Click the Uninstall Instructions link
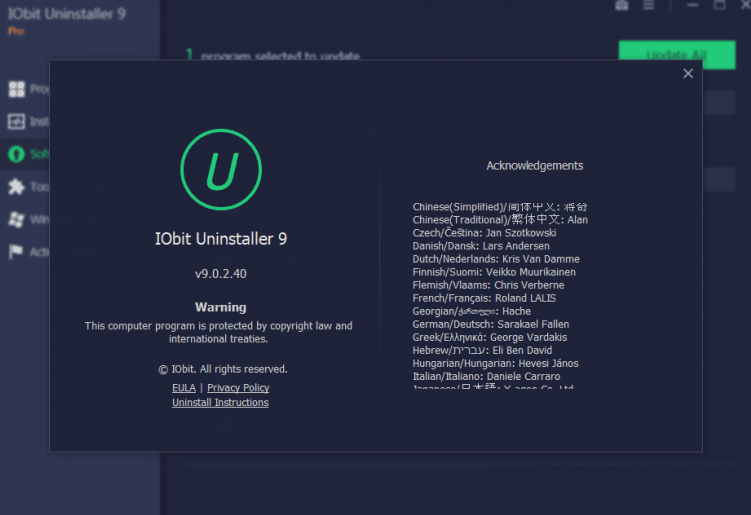751x515 pixels. point(220,403)
